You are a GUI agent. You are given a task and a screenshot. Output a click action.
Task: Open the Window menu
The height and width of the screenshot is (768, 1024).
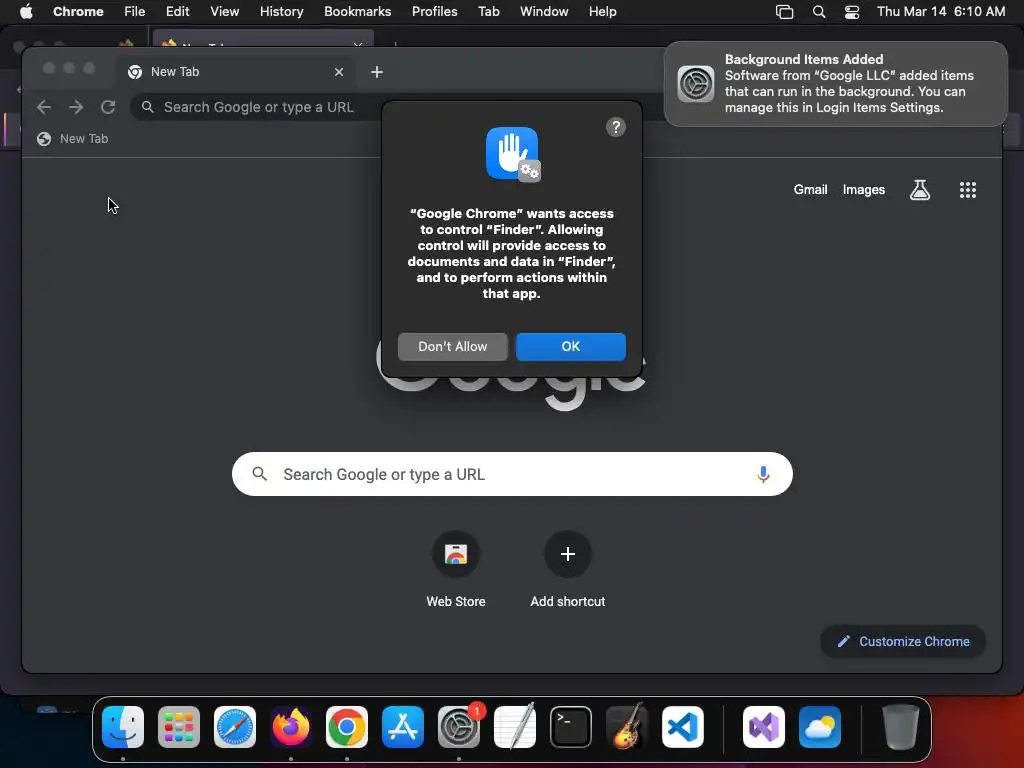[x=544, y=12]
